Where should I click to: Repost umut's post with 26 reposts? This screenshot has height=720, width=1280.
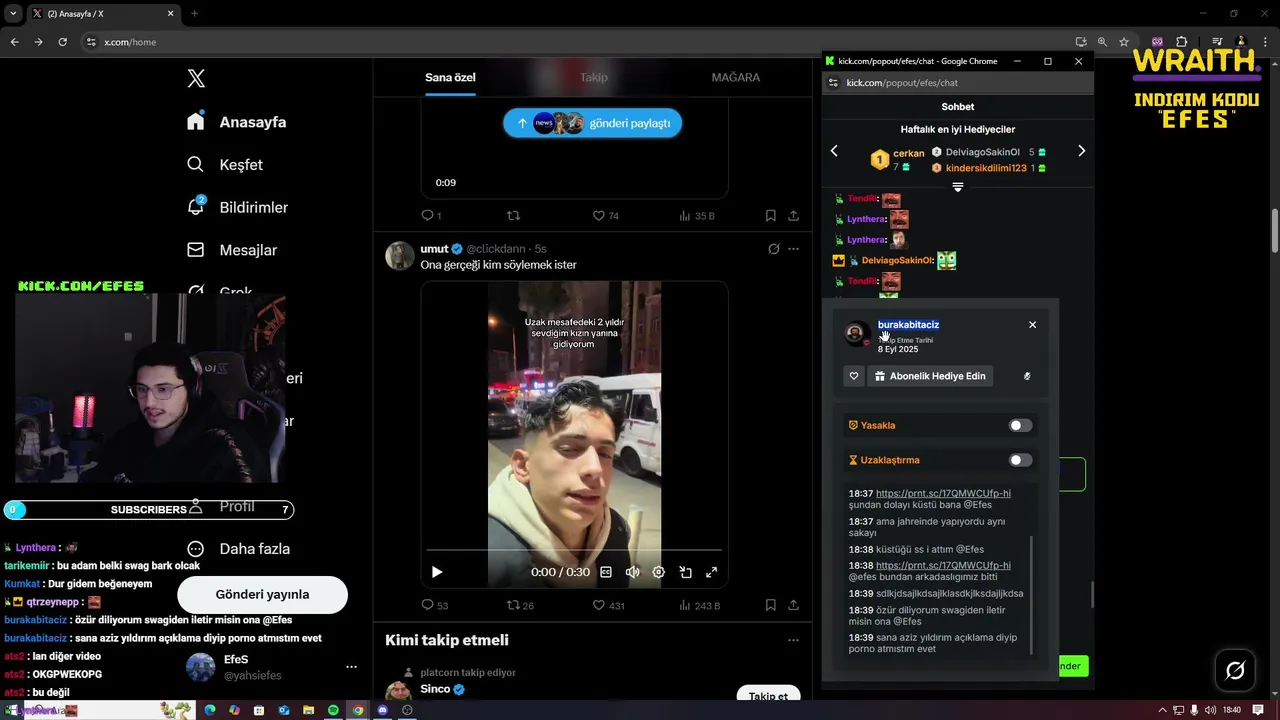pos(513,605)
